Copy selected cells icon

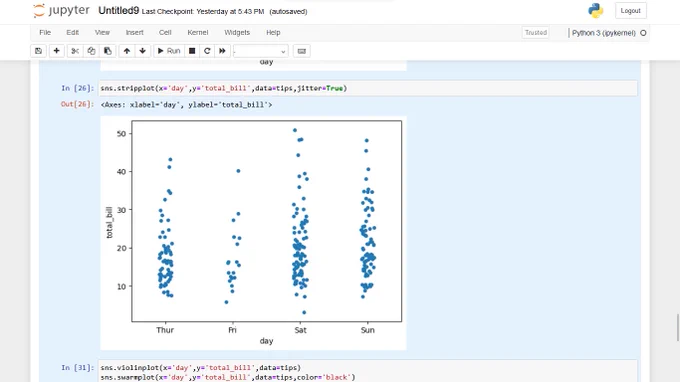pos(91,51)
